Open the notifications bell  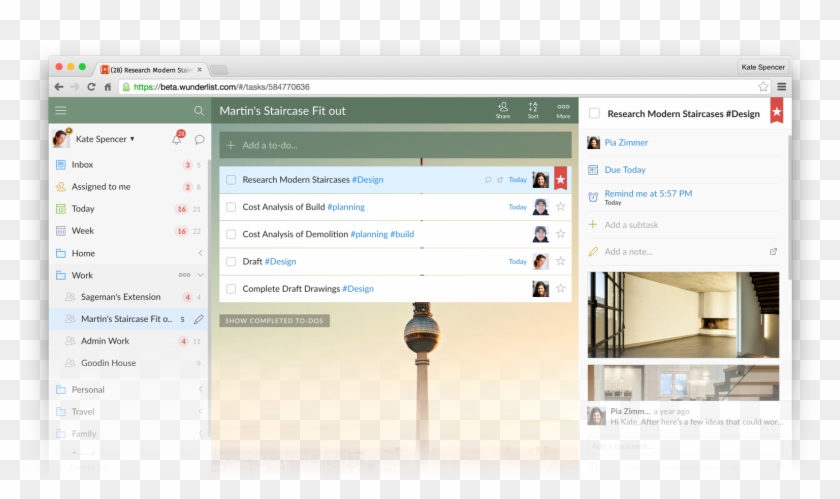pos(176,139)
